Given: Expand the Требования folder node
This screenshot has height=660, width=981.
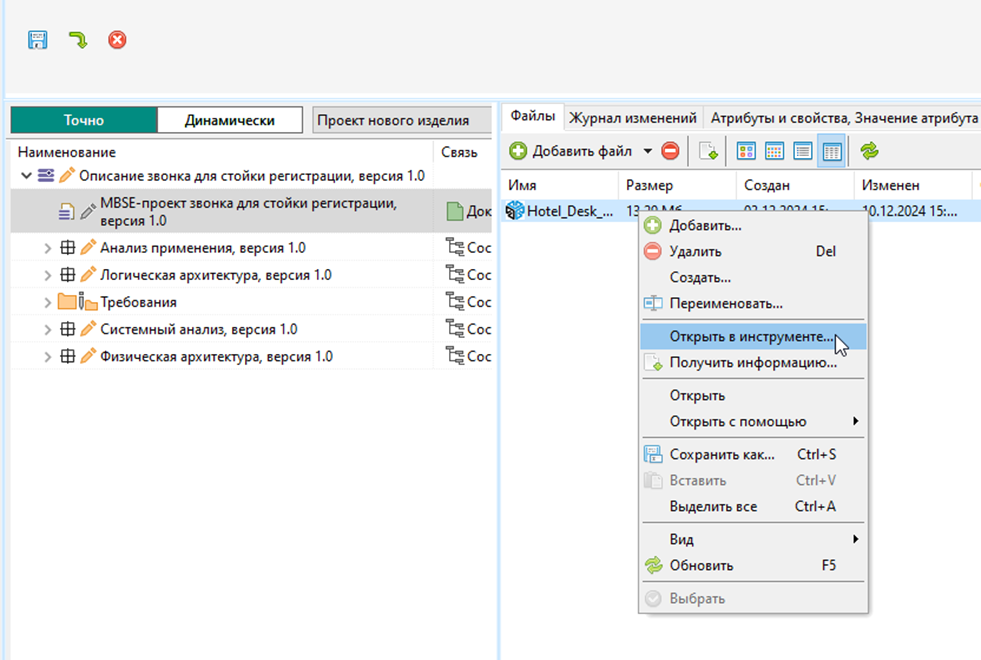Looking at the screenshot, I should (47, 302).
